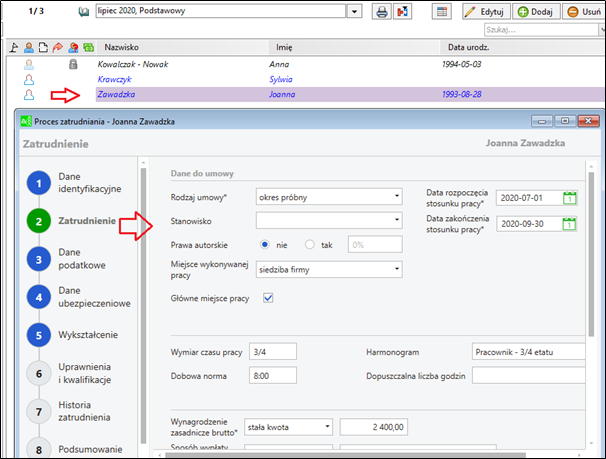This screenshot has height=459, width=606.
Task: Click the Harmonogram field
Action: coord(528,352)
